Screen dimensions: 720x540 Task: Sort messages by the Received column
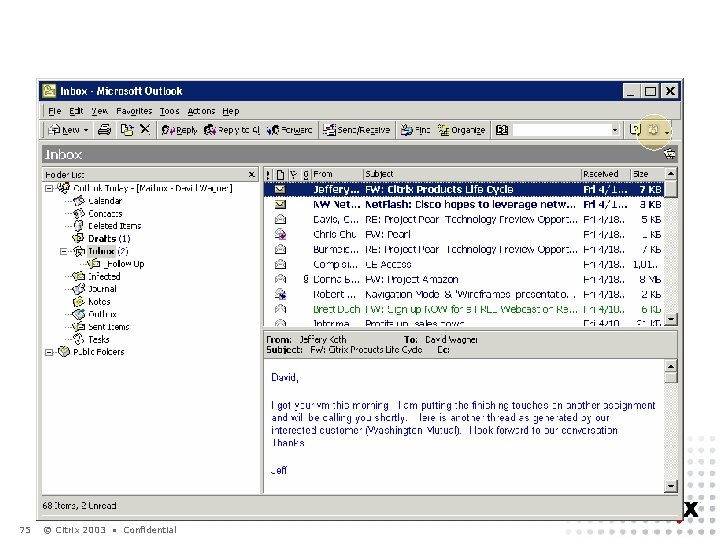point(606,174)
